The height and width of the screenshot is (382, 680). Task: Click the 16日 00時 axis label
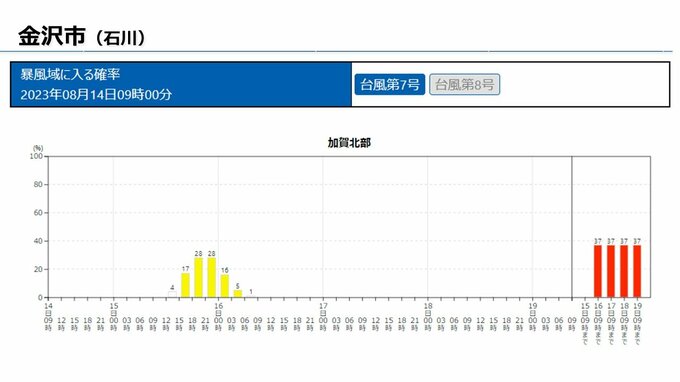[x=218, y=317]
